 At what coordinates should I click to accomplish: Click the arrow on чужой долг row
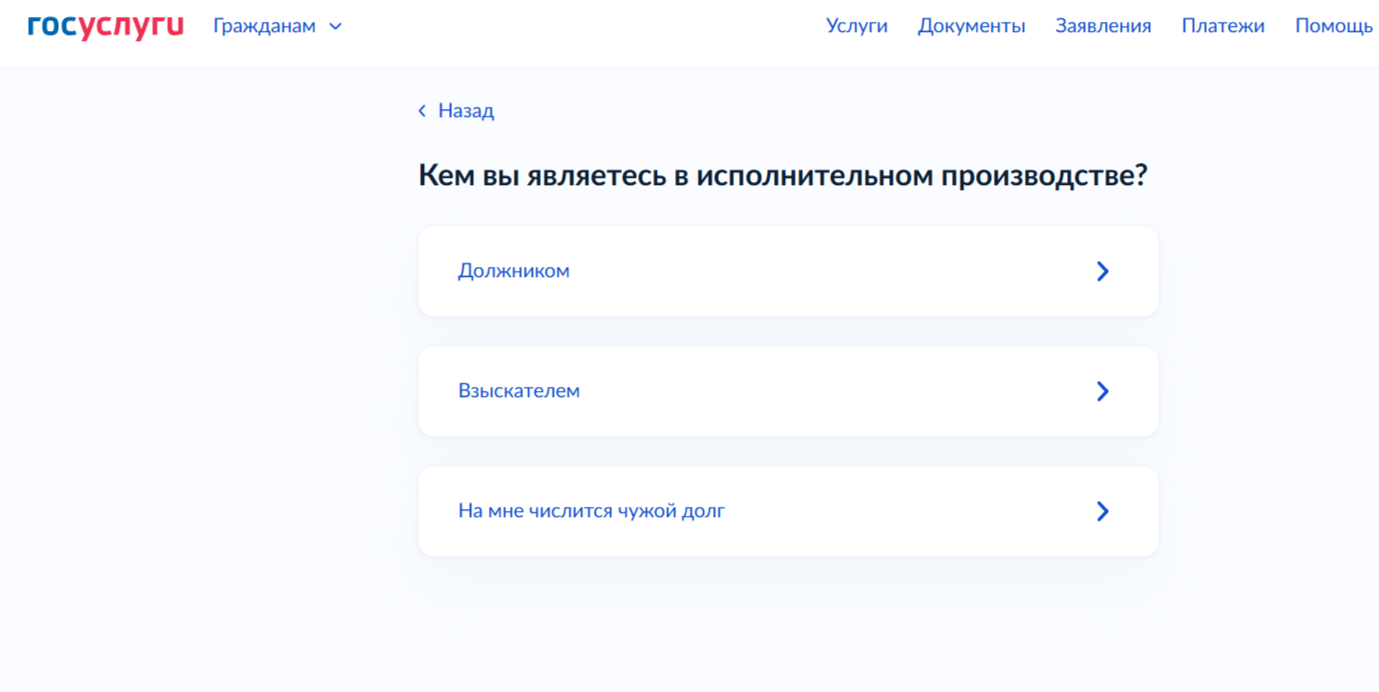coord(1102,511)
